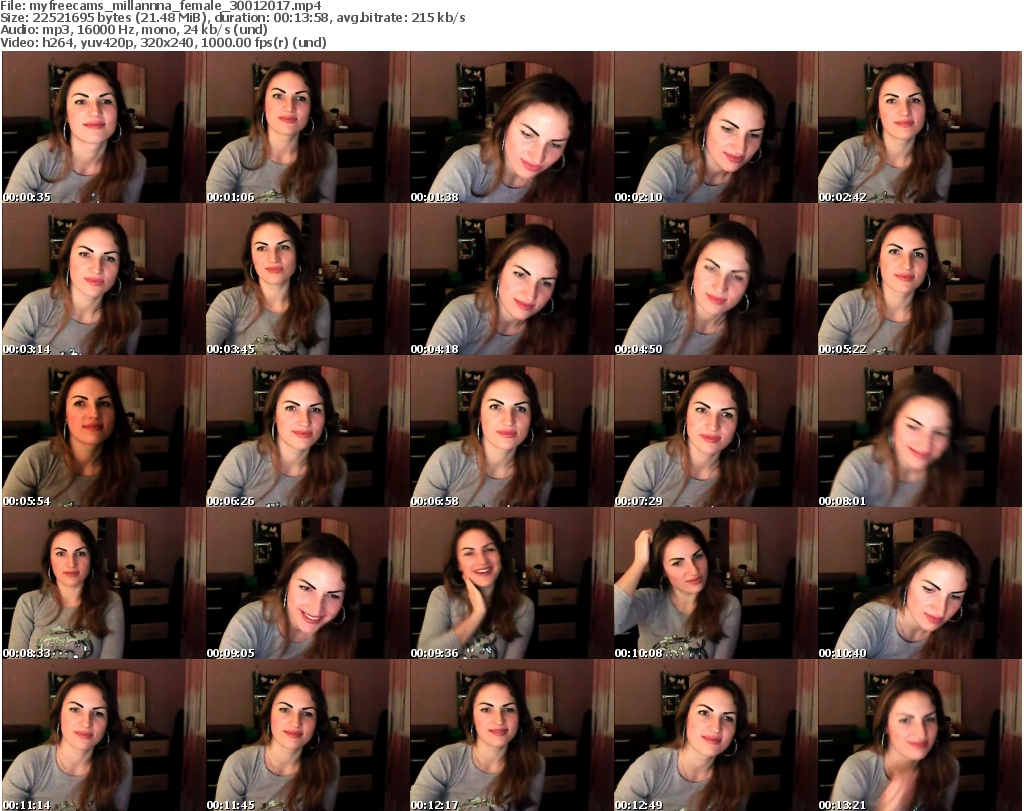Select the thumbnail frame at 00:02:42
This screenshot has height=811, width=1024.
click(920, 127)
